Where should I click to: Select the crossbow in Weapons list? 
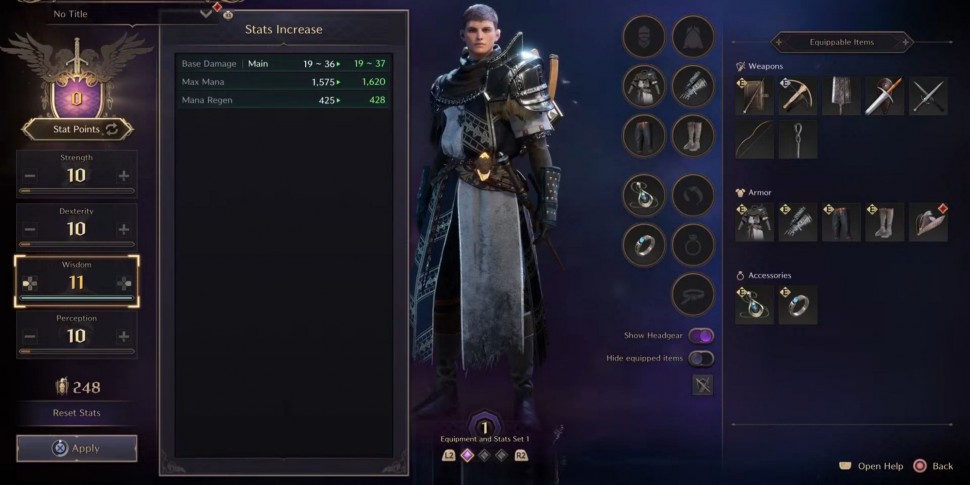(x=798, y=96)
